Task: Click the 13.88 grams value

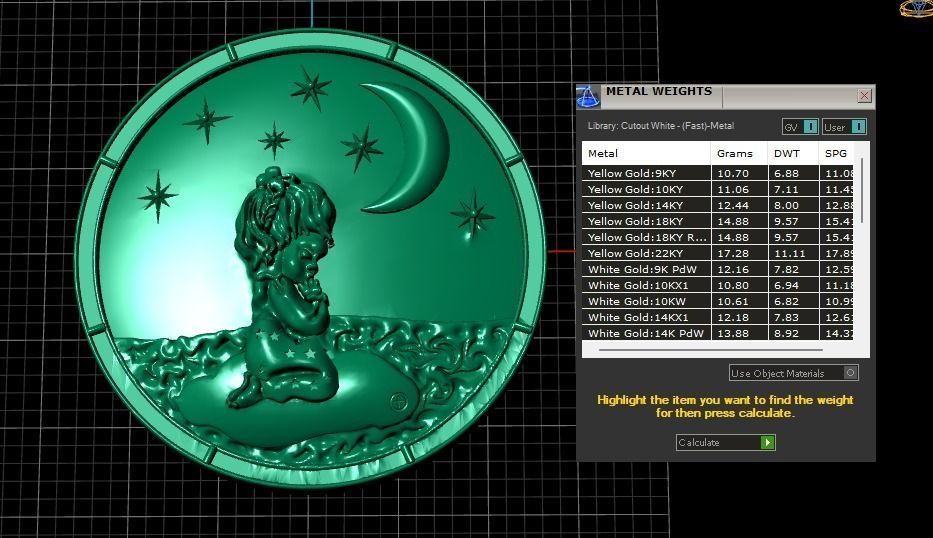Action: (732, 334)
